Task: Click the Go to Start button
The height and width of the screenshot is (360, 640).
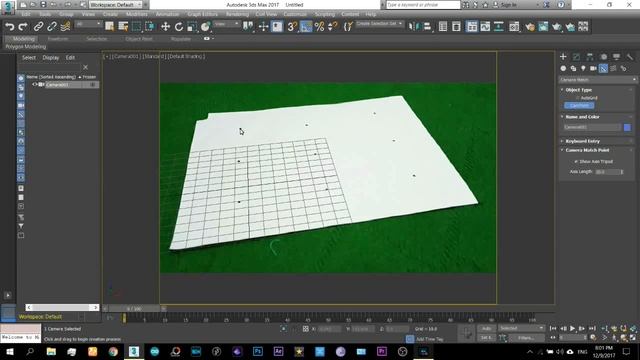Action: 553,328
